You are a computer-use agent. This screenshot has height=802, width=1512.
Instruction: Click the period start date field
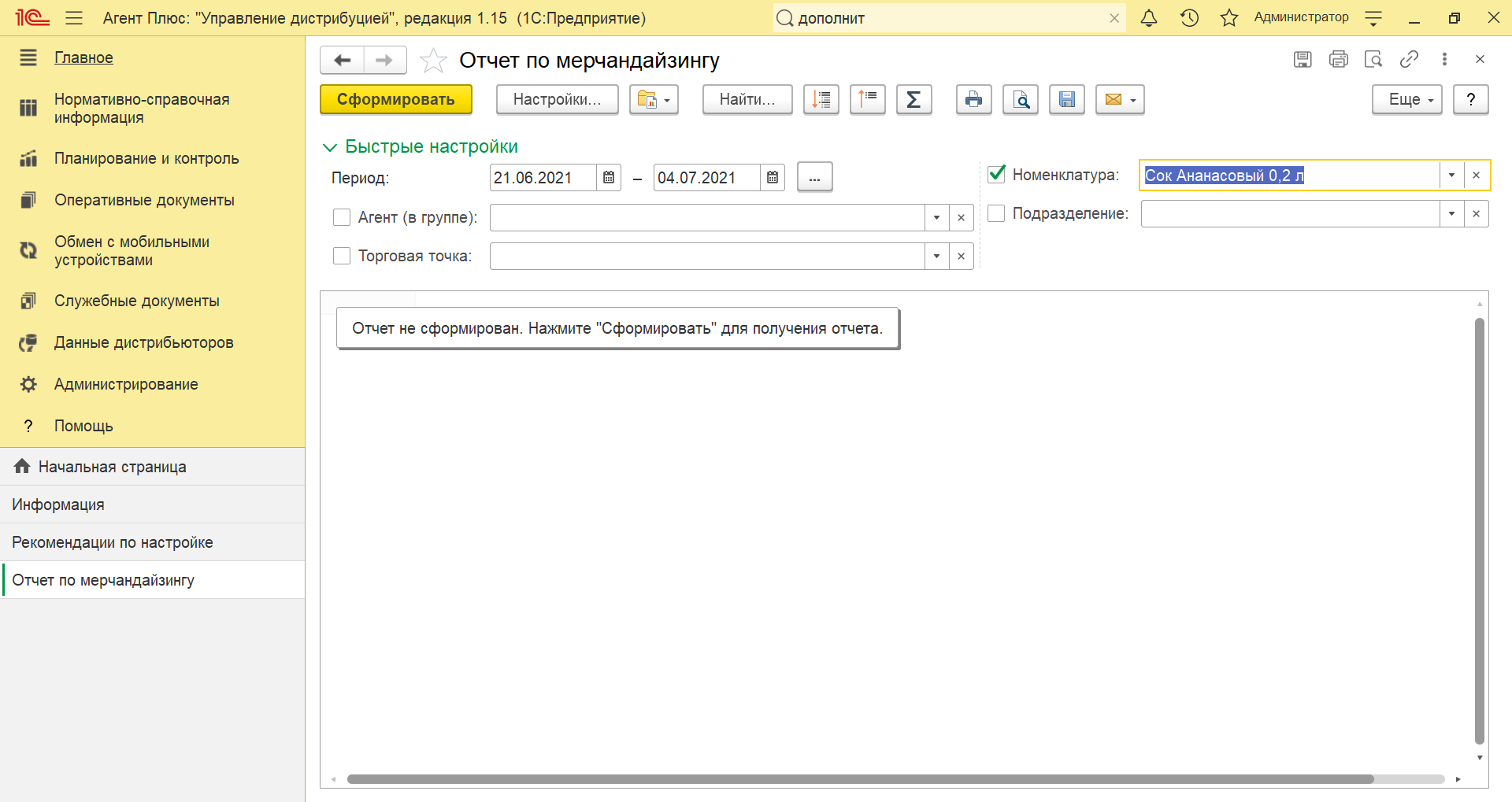[x=543, y=178]
